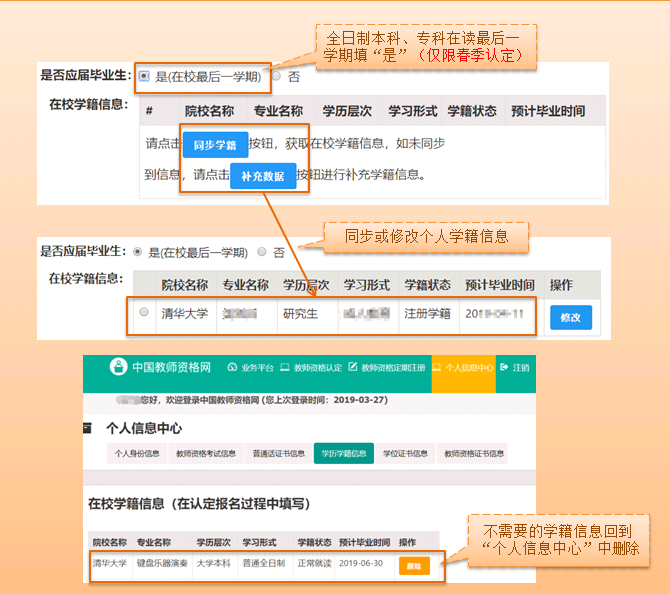This screenshot has height=594, width=670.
Task: Click the 同步学籍 button
Action: tap(215, 145)
